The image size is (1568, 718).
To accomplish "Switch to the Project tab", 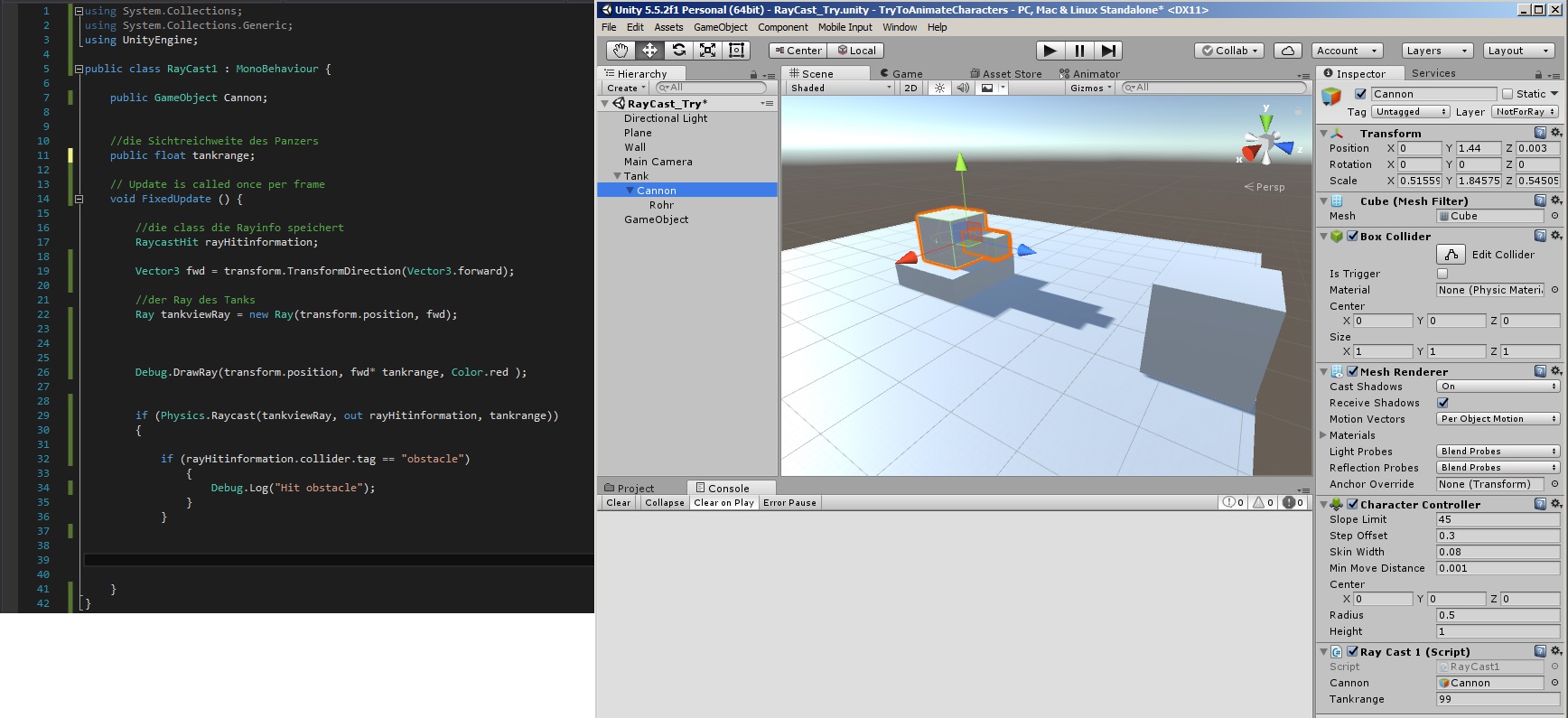I will coord(630,489).
